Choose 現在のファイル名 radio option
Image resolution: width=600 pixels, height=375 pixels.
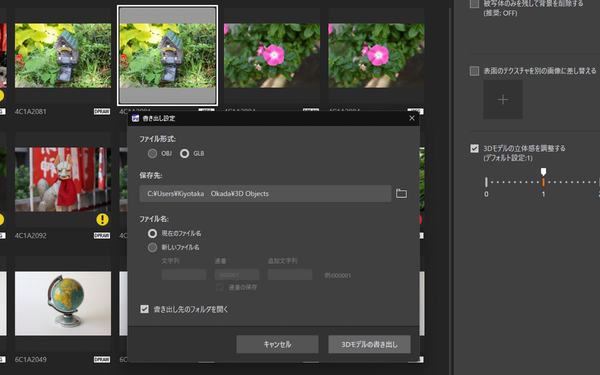[x=152, y=233]
